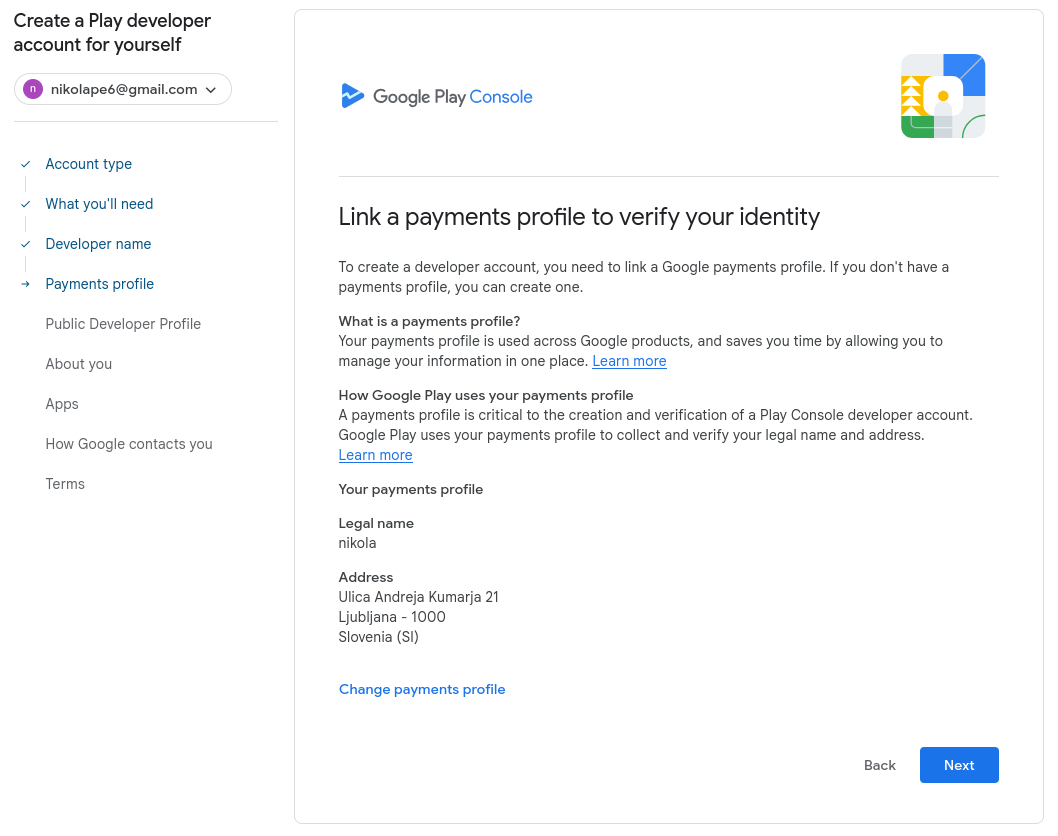Image resolution: width=1058 pixels, height=836 pixels.
Task: Select the Apps step in sidebar
Action: [61, 404]
